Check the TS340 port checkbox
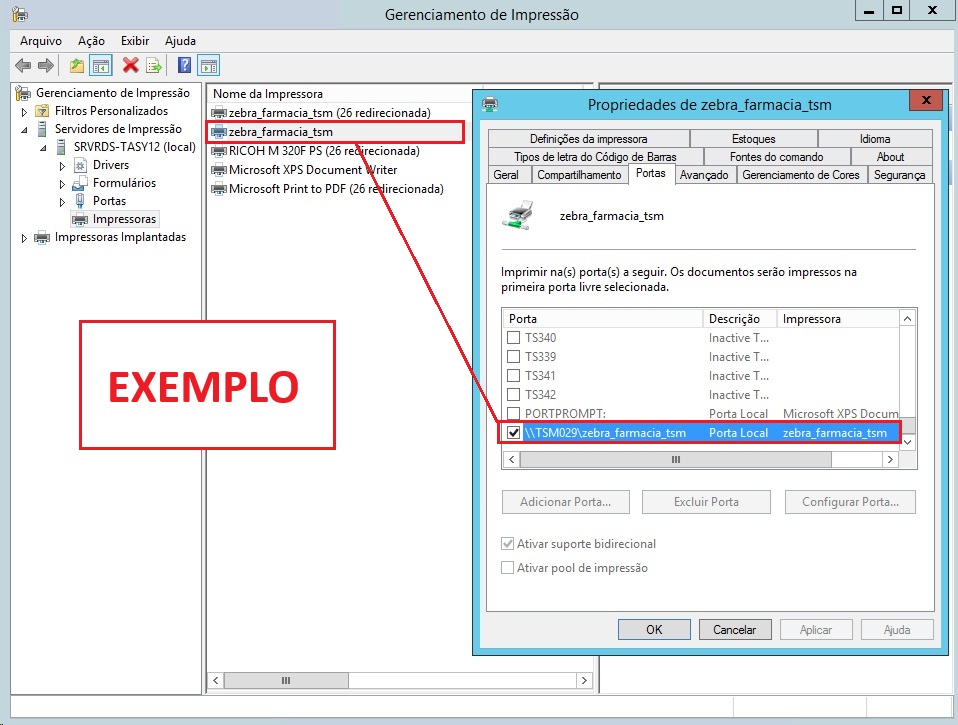The width and height of the screenshot is (958, 725). pyautogui.click(x=513, y=338)
